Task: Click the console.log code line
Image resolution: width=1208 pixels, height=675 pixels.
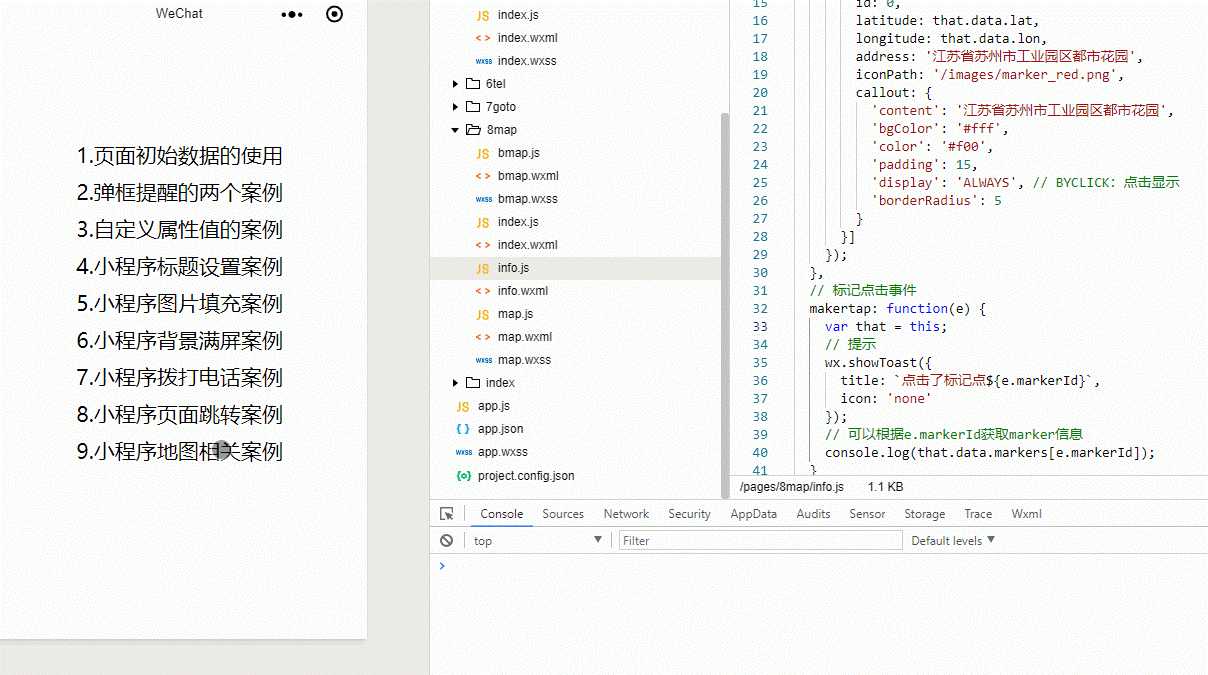Action: coord(990,453)
